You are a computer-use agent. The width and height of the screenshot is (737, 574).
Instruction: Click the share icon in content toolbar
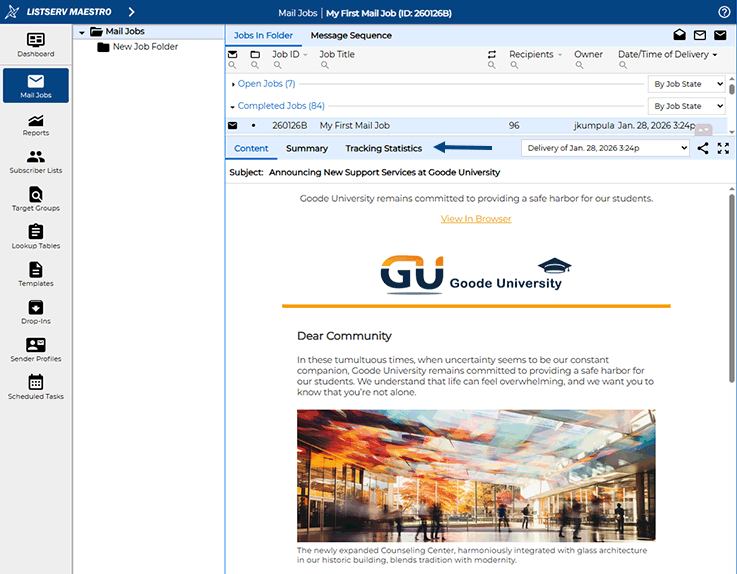[x=703, y=148]
